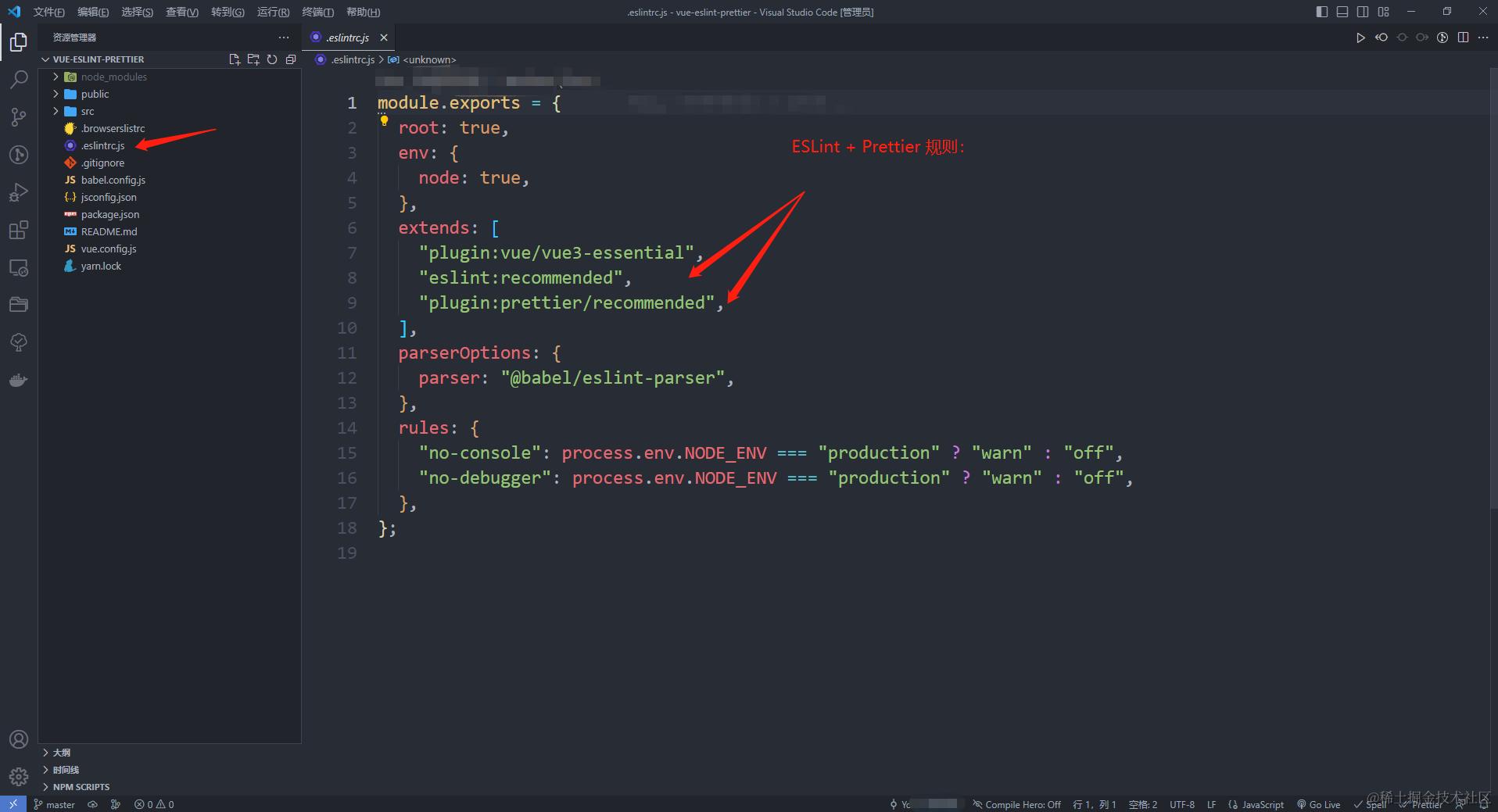Customize layout using the layout icon
The height and width of the screenshot is (812, 1498).
tap(1384, 12)
